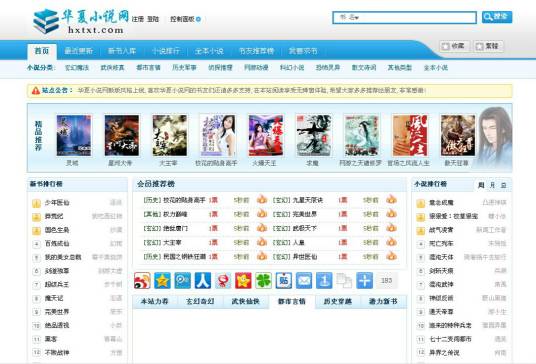Click the Tieba 贴 share icon

tap(284, 281)
